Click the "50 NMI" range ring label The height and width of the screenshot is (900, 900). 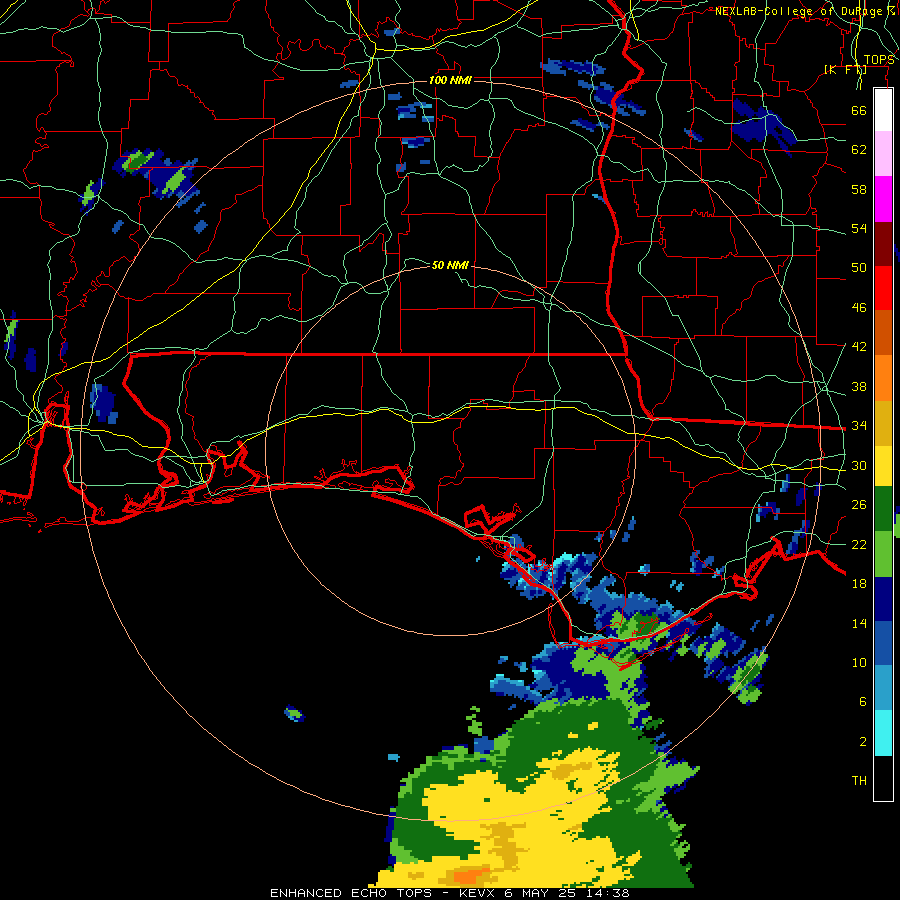click(450, 265)
